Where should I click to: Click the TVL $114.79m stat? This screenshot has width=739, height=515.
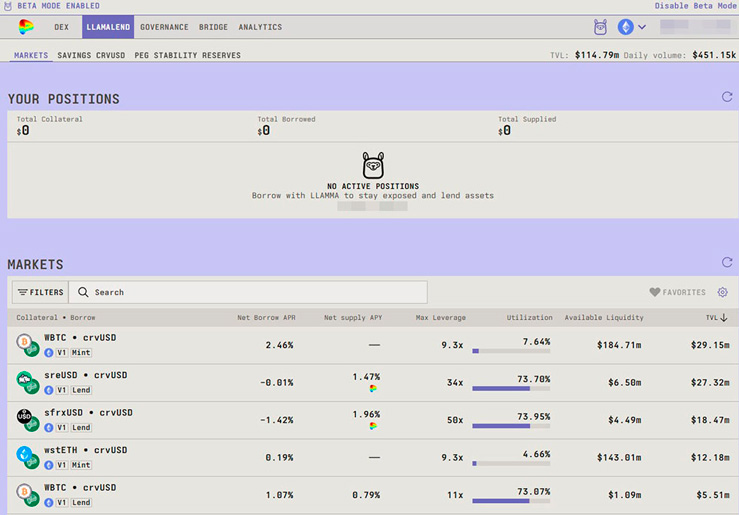pyautogui.click(x=584, y=55)
